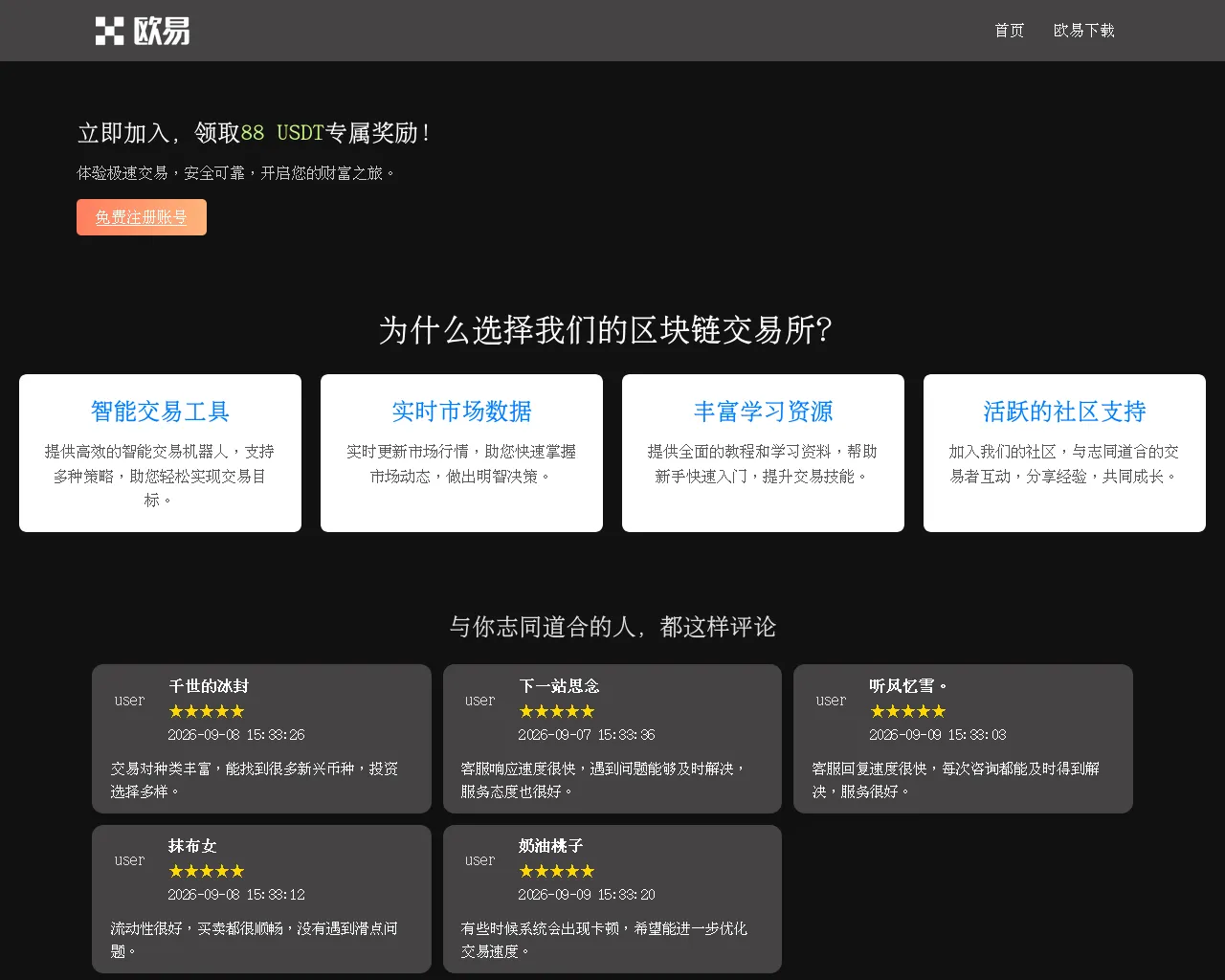This screenshot has width=1225, height=980.
Task: Click the avatar of user 抹布女
Action: coord(129,860)
